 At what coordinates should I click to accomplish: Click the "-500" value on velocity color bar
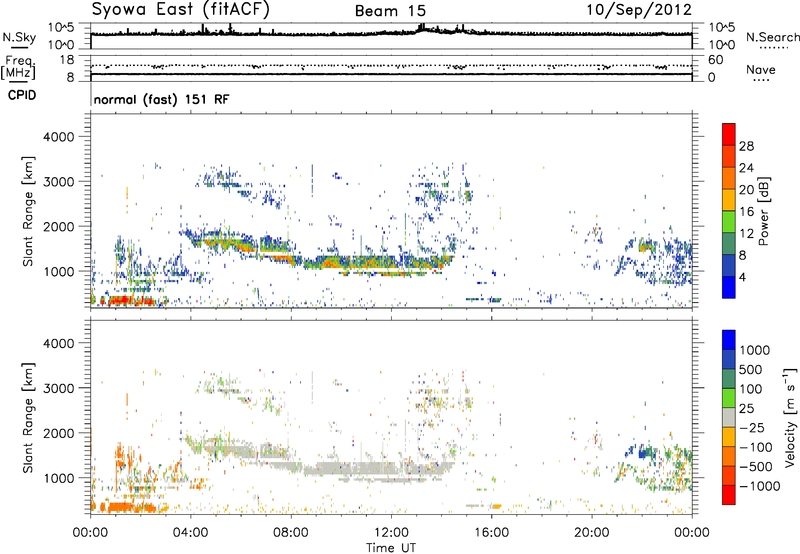tap(756, 466)
